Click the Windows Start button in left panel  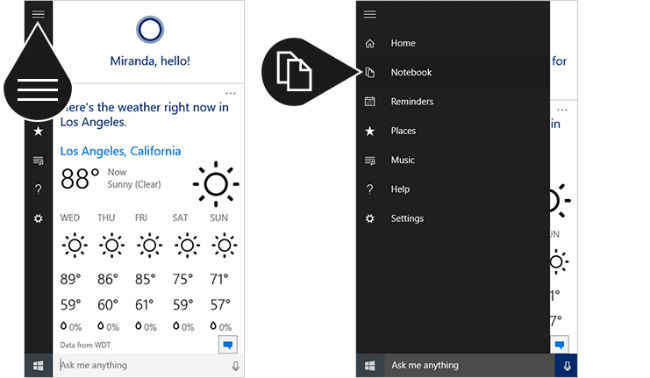38,365
